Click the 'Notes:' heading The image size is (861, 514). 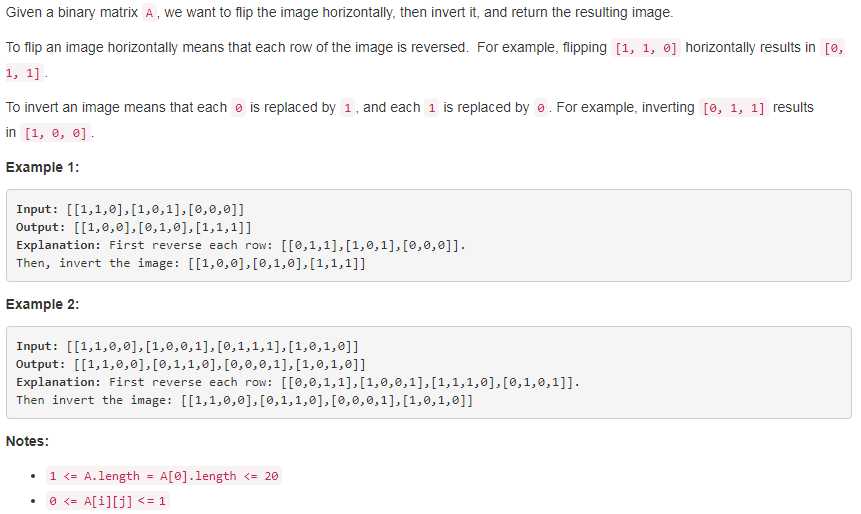pyautogui.click(x=27, y=441)
